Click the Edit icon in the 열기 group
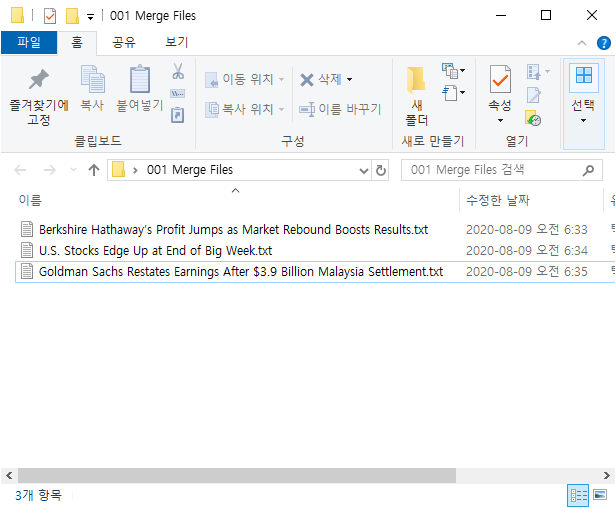The height and width of the screenshot is (508, 616). pyautogui.click(x=534, y=95)
